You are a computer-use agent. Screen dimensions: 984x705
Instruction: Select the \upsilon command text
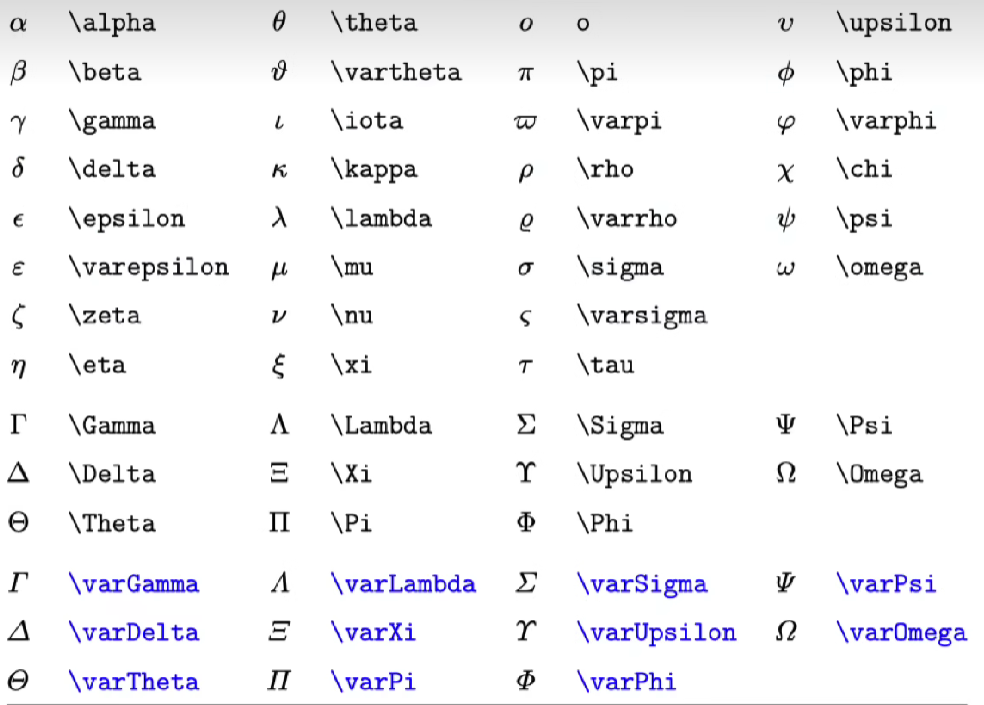click(x=894, y=24)
